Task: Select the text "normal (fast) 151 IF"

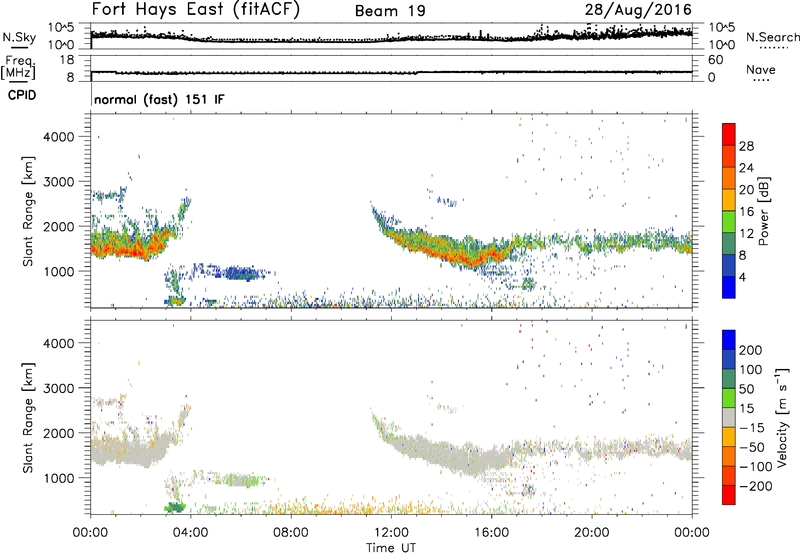Action: coord(159,99)
